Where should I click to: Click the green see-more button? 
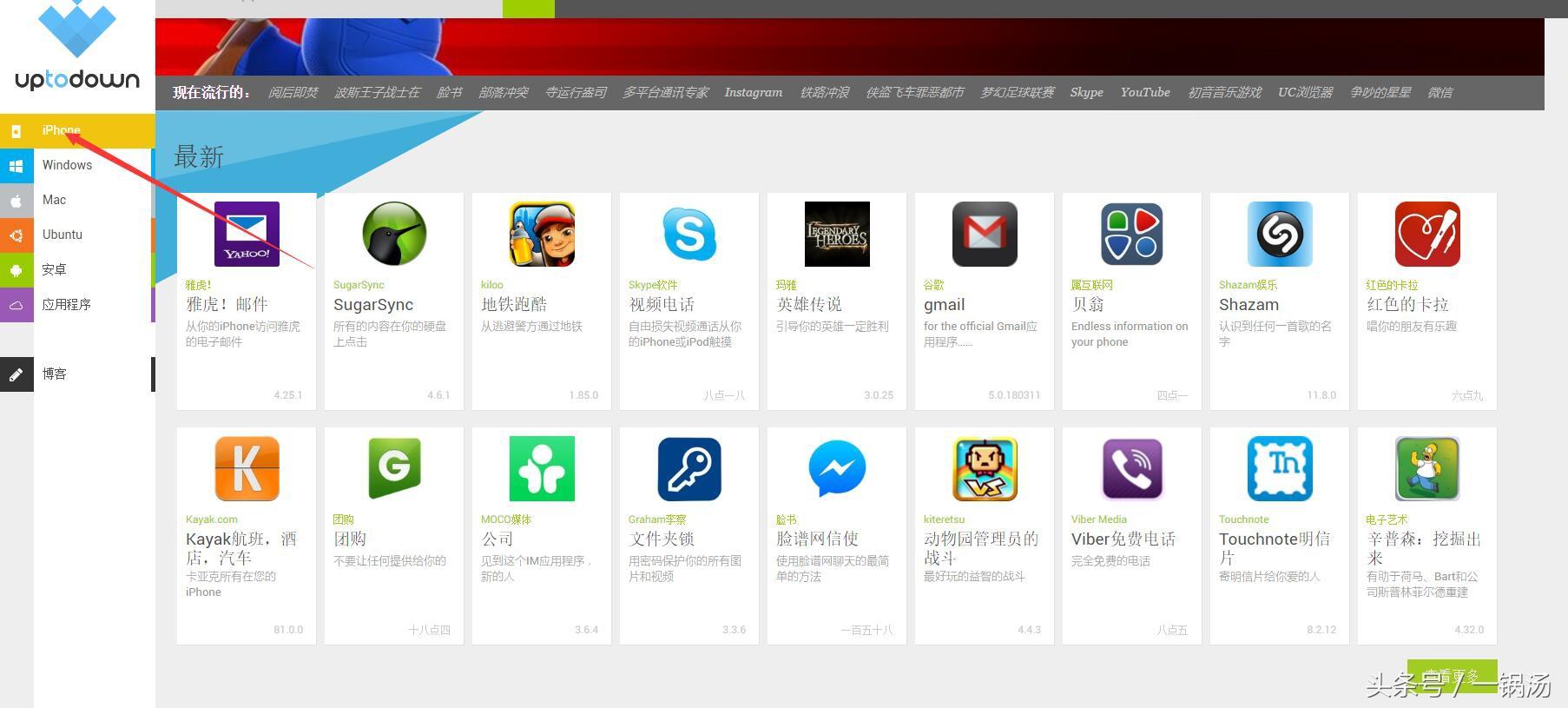tap(1452, 676)
